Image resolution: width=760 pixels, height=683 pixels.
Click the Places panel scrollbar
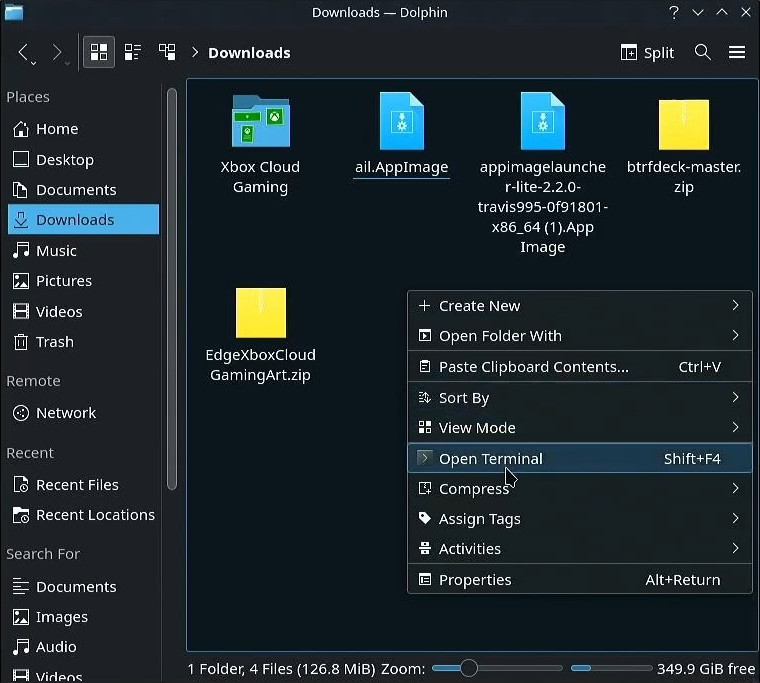click(x=172, y=289)
